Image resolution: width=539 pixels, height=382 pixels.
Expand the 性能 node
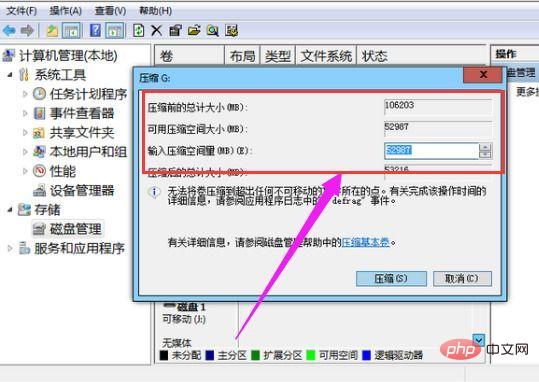25,171
